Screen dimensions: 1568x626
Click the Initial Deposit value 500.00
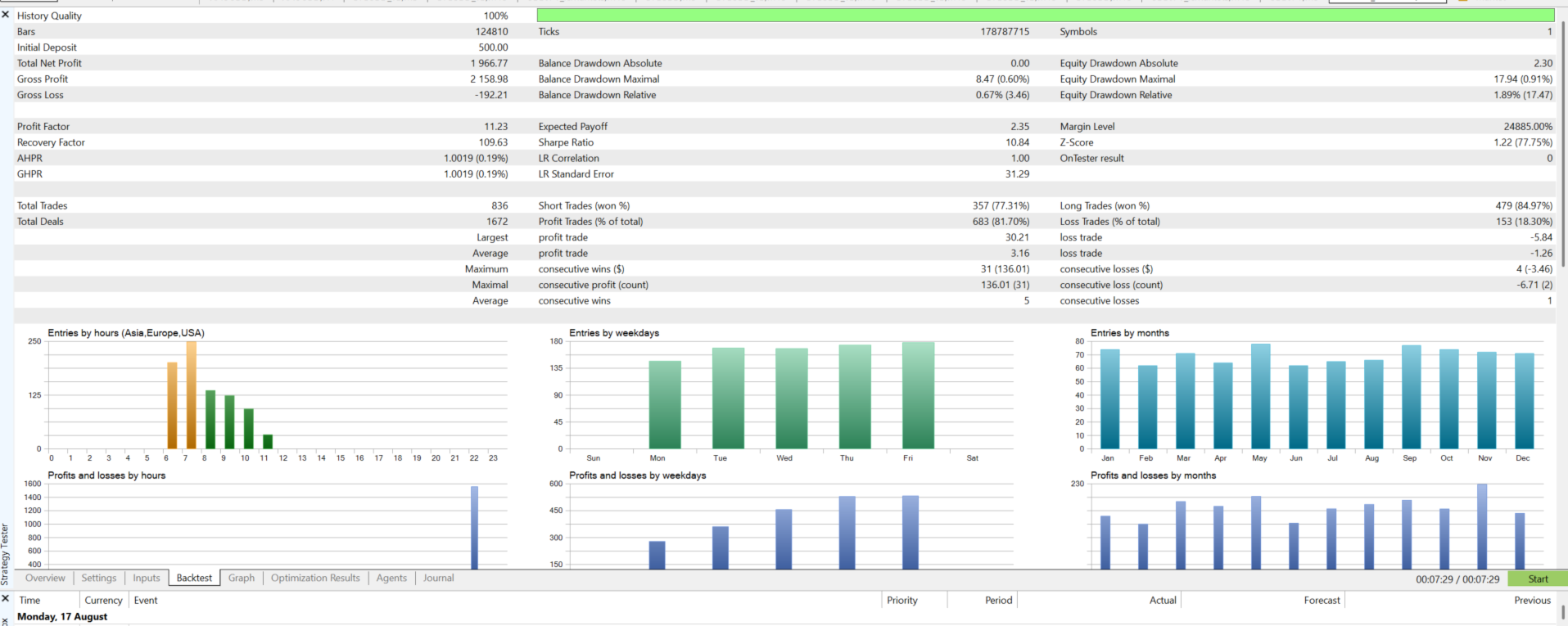click(x=493, y=47)
